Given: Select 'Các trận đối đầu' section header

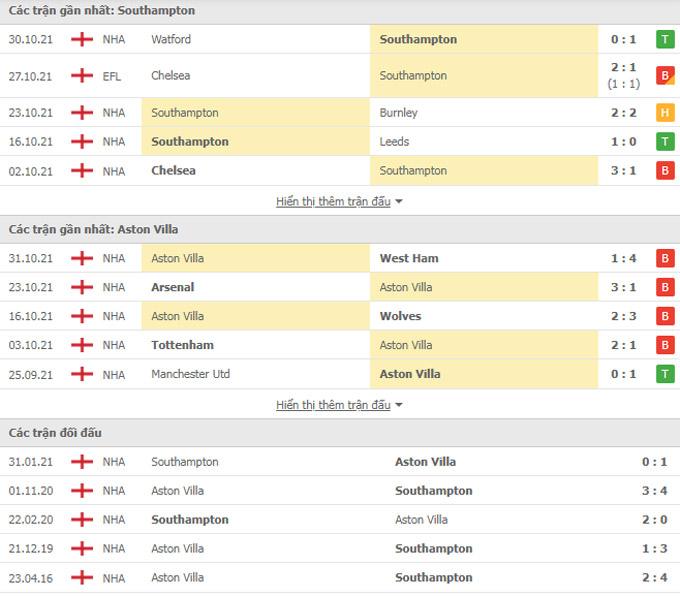Looking at the screenshot, I should tap(55, 433).
